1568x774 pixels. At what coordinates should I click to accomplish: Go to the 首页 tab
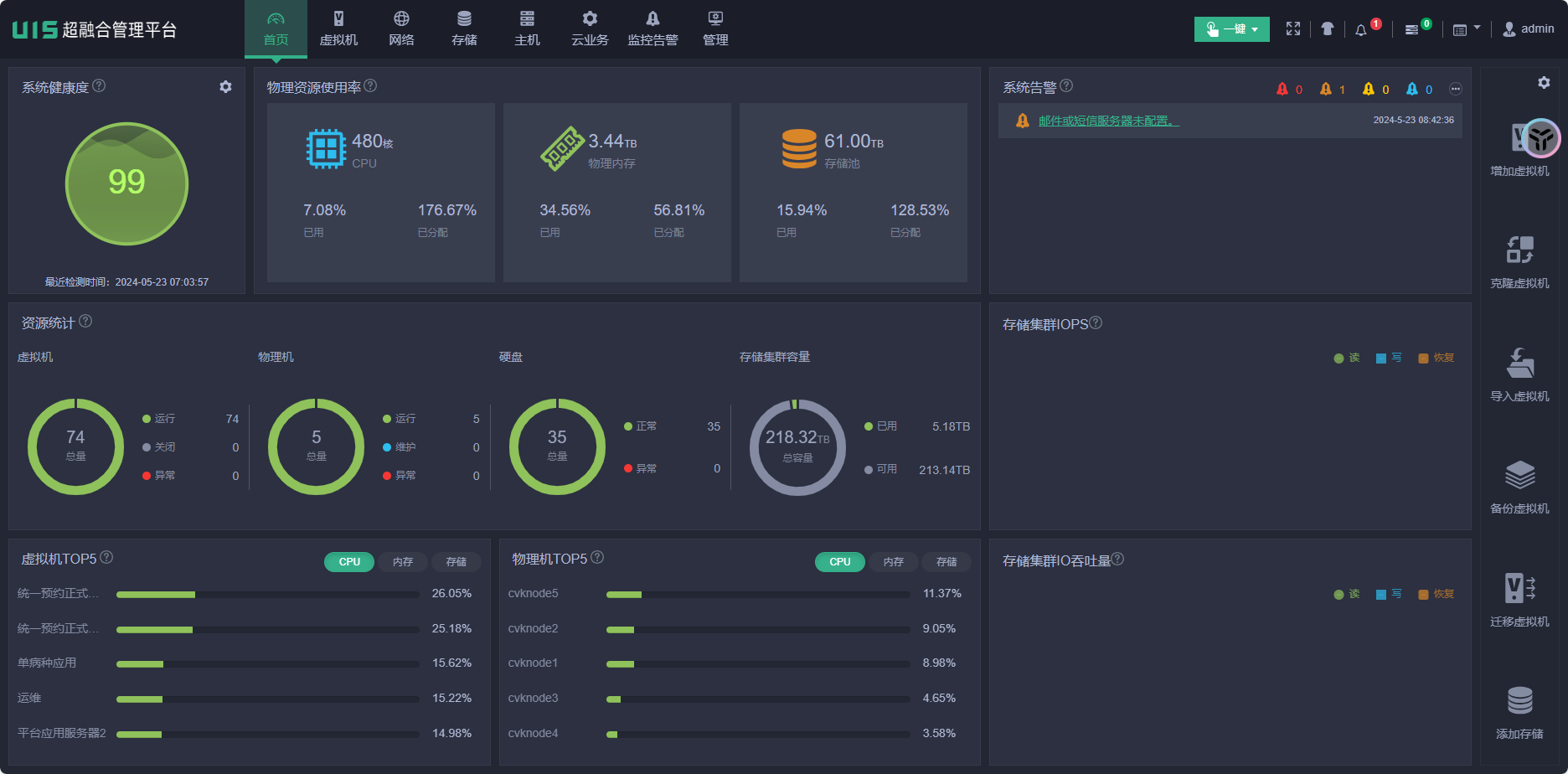[x=276, y=29]
